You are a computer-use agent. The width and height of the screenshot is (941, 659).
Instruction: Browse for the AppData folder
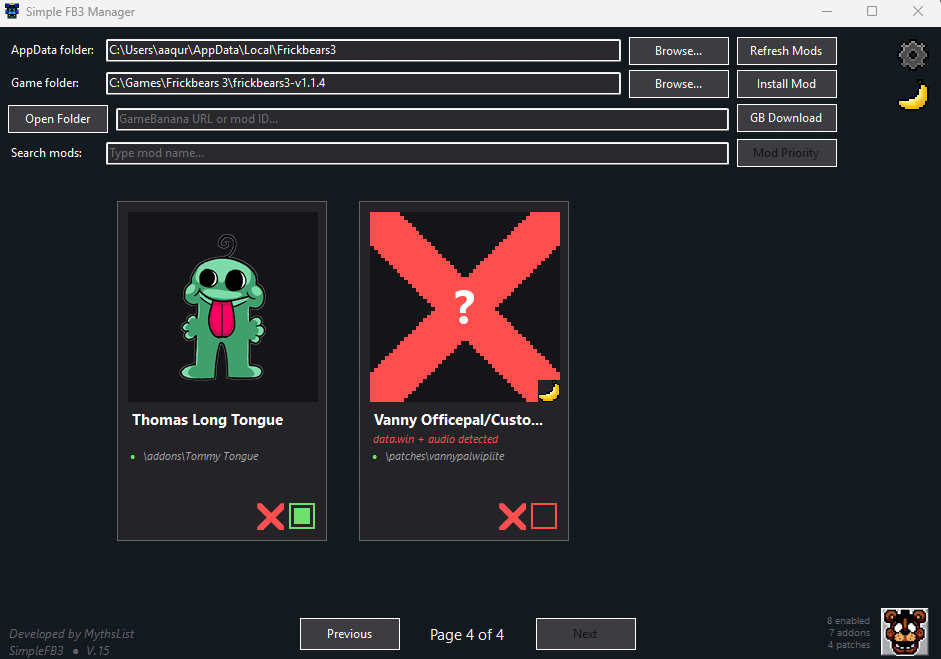679,51
